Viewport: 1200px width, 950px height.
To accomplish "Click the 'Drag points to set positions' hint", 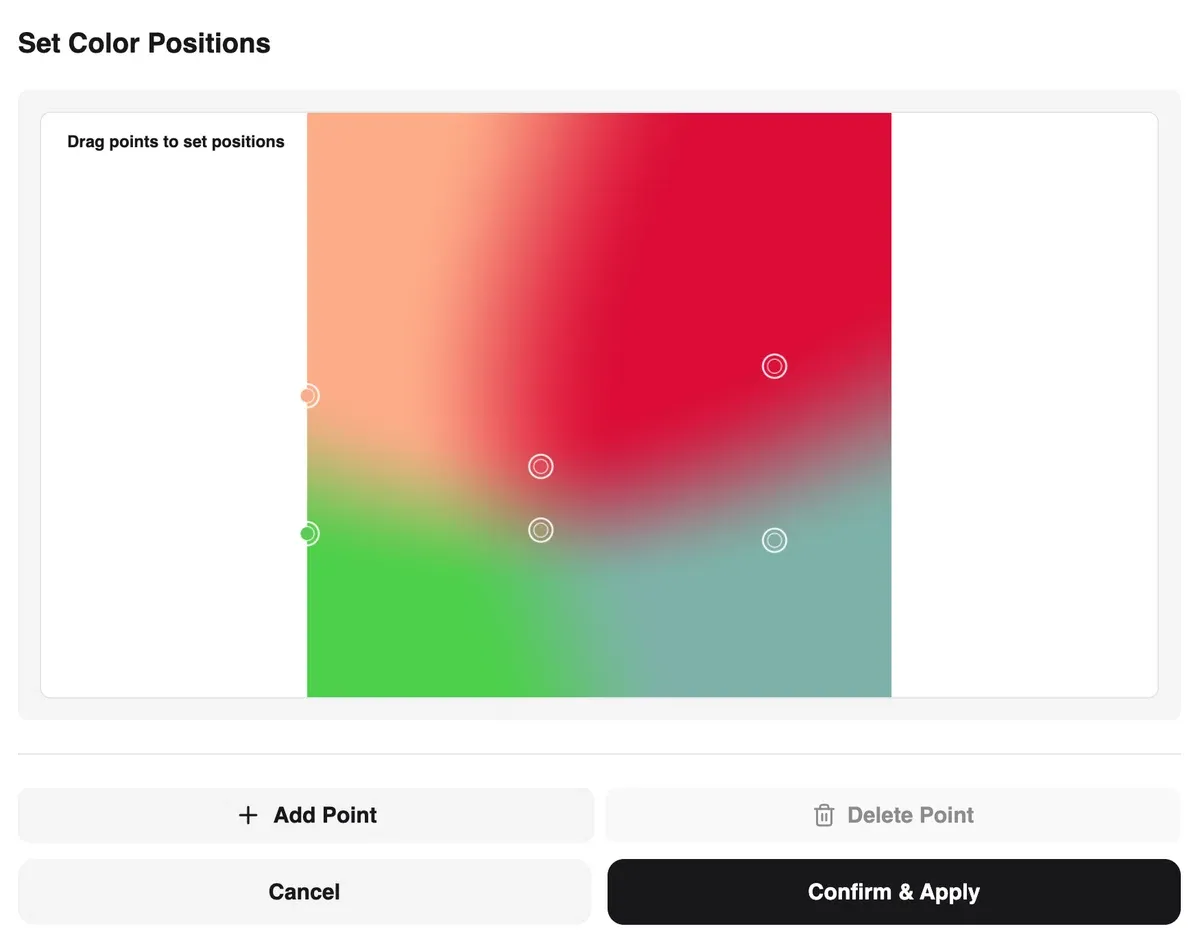I will click(176, 142).
